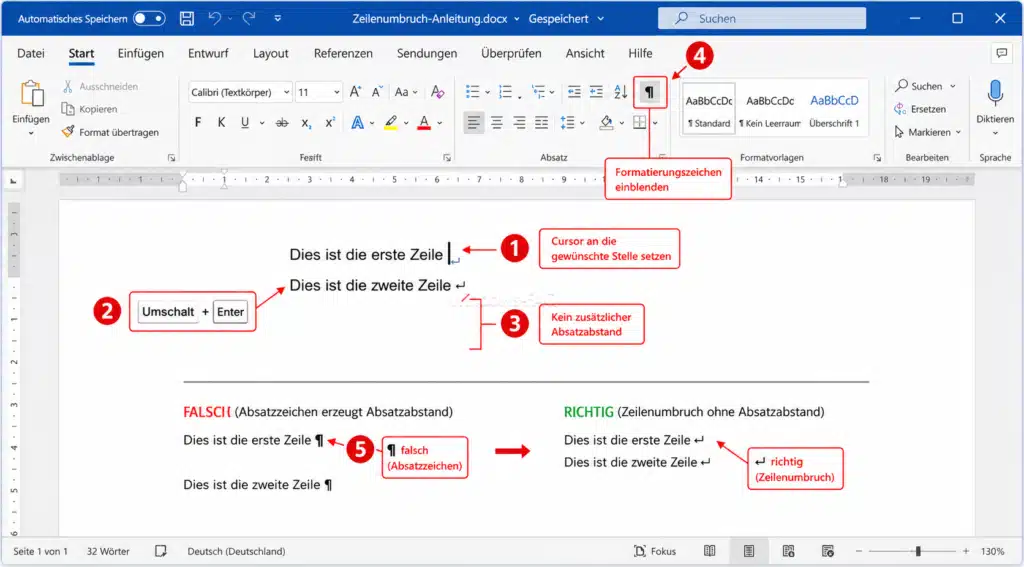The image size is (1024, 567).
Task: Switch to print layout view icon
Action: tap(748, 551)
